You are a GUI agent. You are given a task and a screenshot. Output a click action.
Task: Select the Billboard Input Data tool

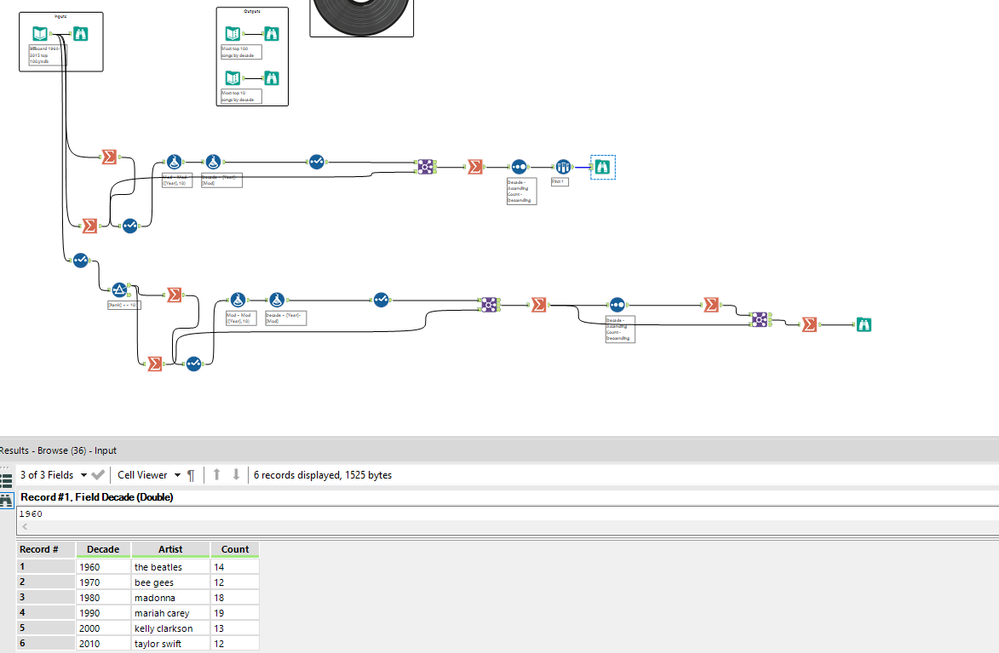tap(40, 34)
